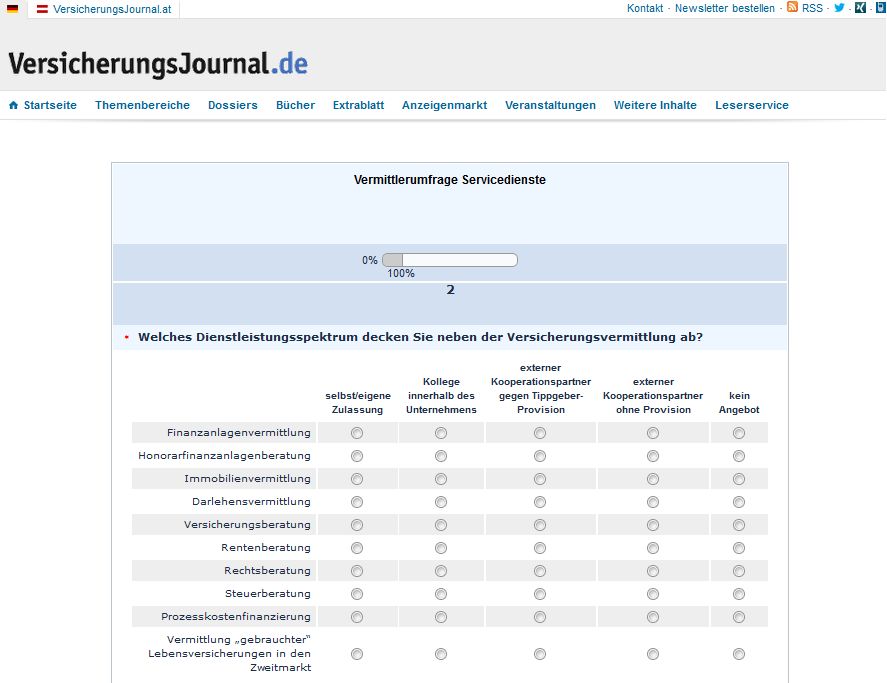Screen dimensions: 887x683
Task: Select externer Kooperationspartner gegen Tippgeber-Provision for Rentenberatung
Action: (540, 547)
